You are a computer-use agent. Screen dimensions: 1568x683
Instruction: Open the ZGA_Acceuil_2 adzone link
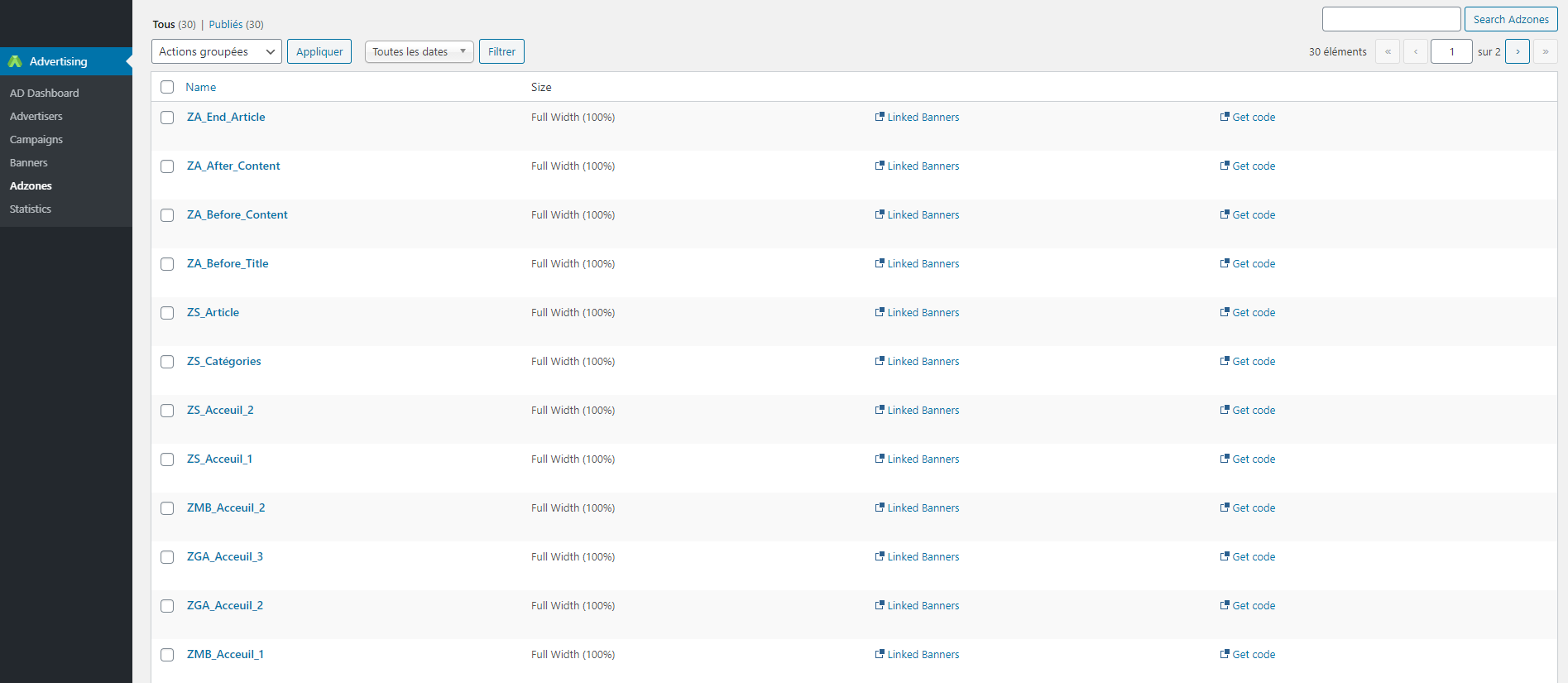point(225,605)
